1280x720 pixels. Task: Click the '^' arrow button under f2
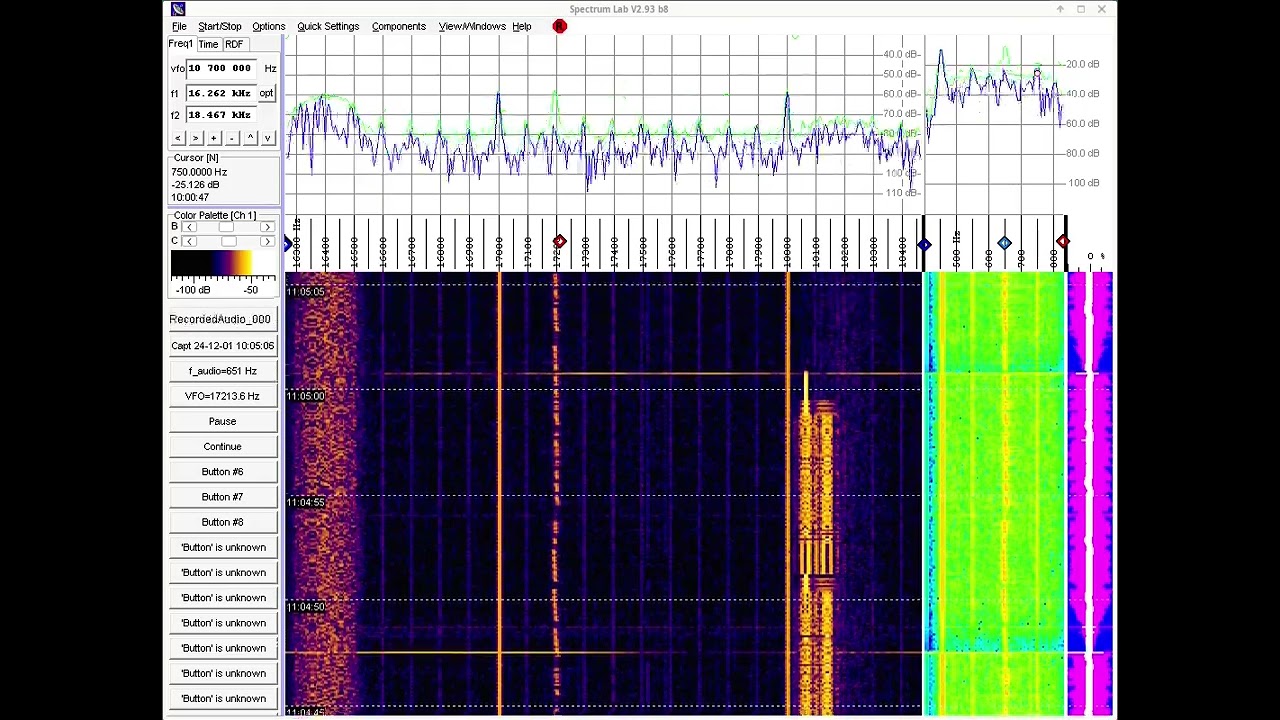point(250,138)
